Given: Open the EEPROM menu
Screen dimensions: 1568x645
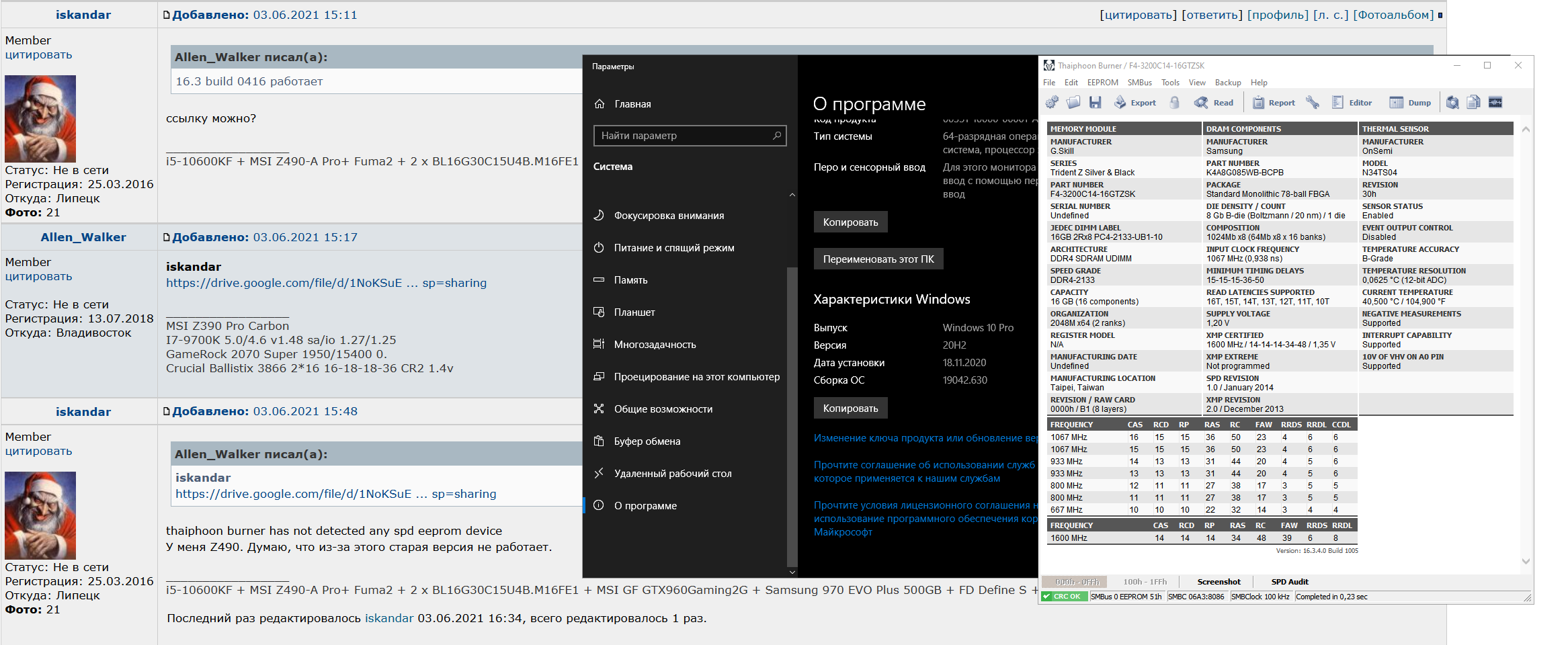Looking at the screenshot, I should click(1103, 83).
